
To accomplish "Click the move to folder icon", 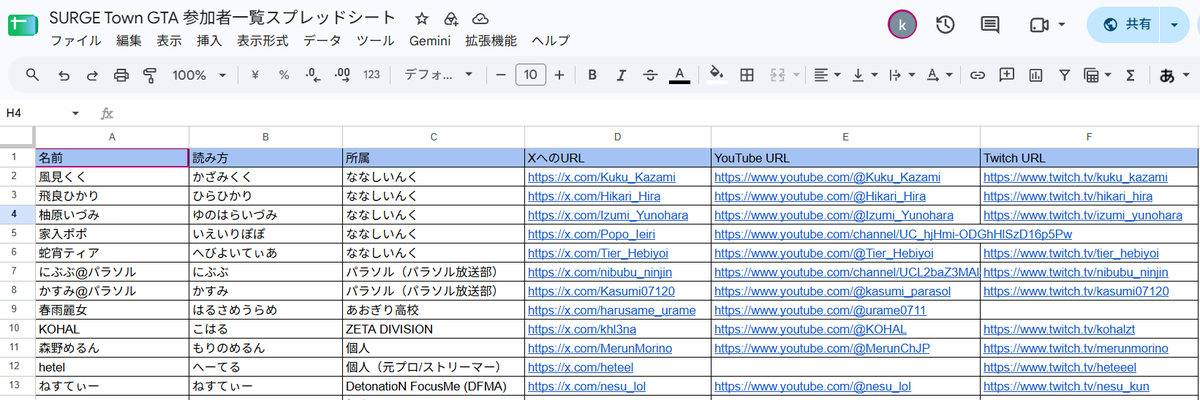I will (451, 19).
